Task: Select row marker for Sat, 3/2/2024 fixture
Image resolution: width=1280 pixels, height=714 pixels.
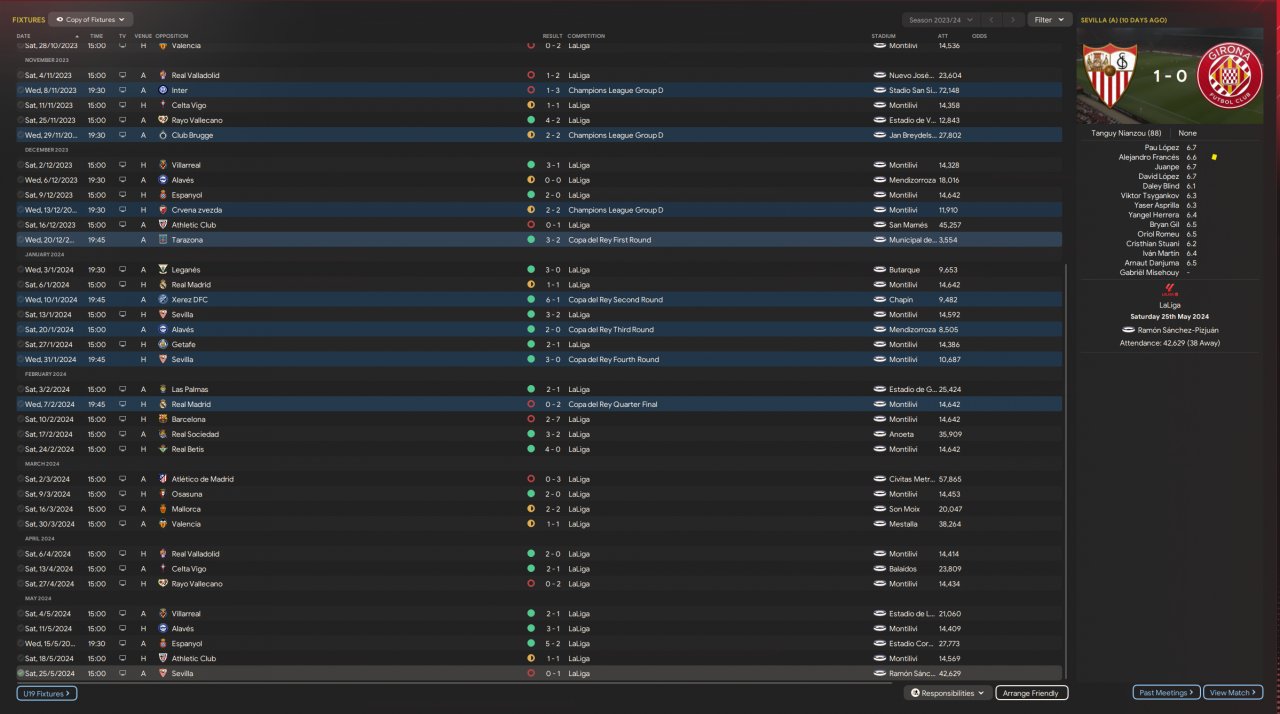Action: 21,389
